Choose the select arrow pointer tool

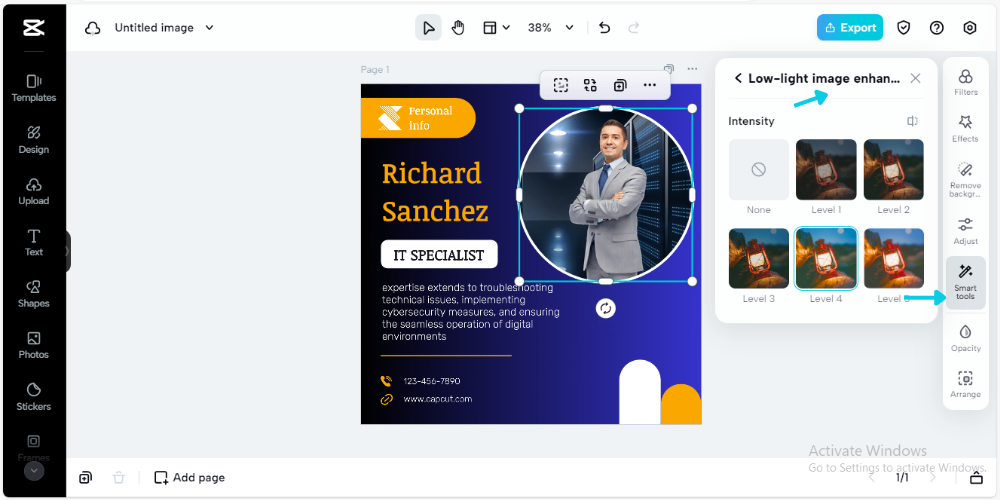429,28
